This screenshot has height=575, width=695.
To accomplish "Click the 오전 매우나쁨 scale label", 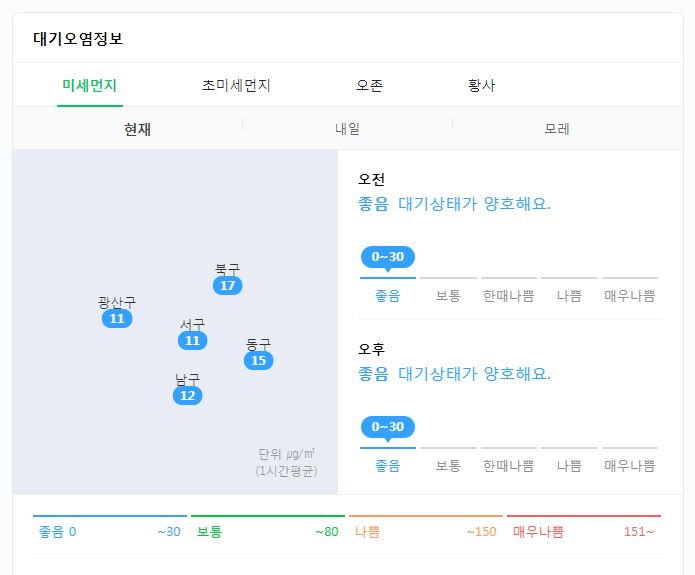I will pyautogui.click(x=629, y=296).
